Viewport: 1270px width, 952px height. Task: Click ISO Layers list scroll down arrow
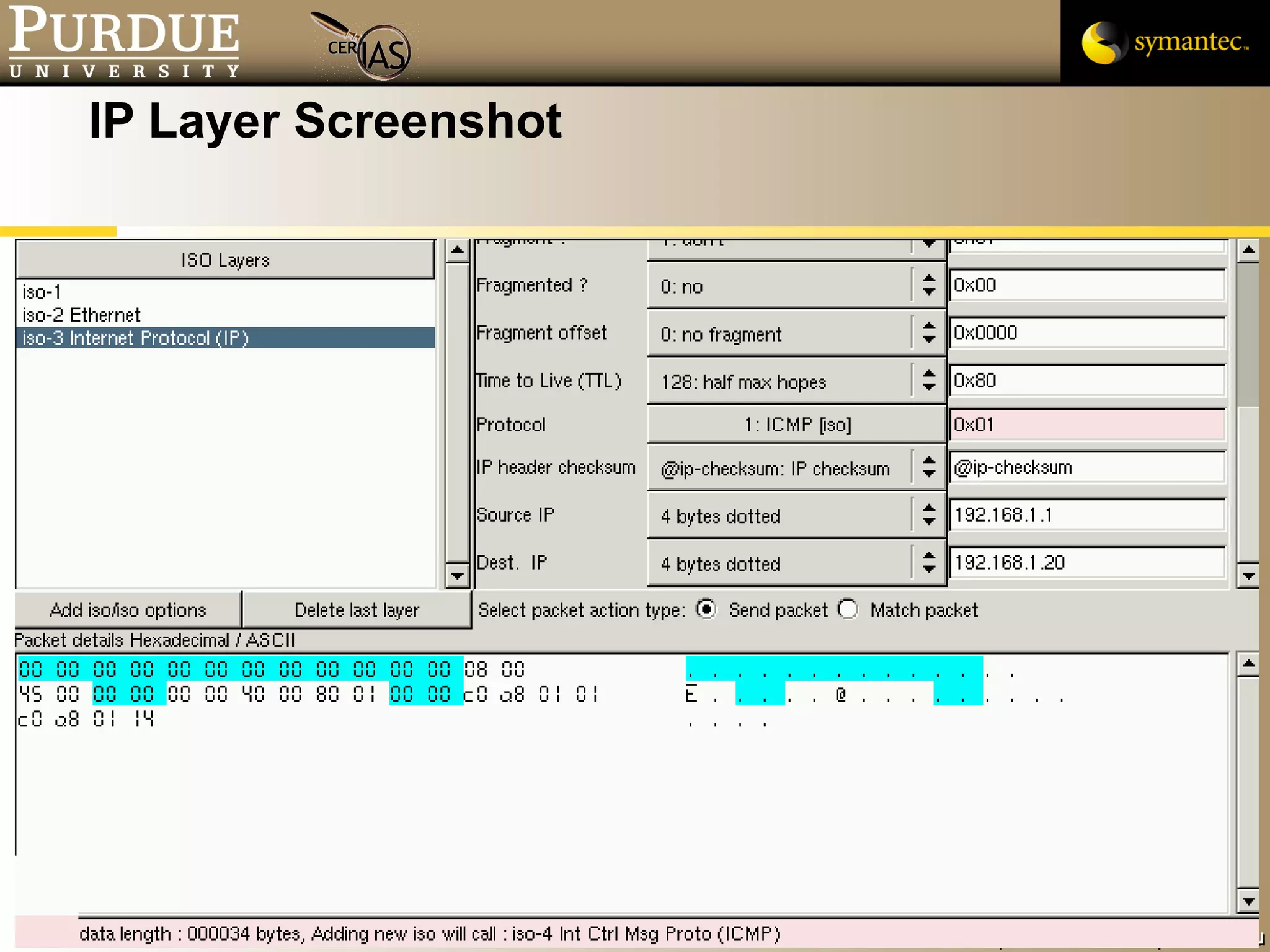pos(457,575)
